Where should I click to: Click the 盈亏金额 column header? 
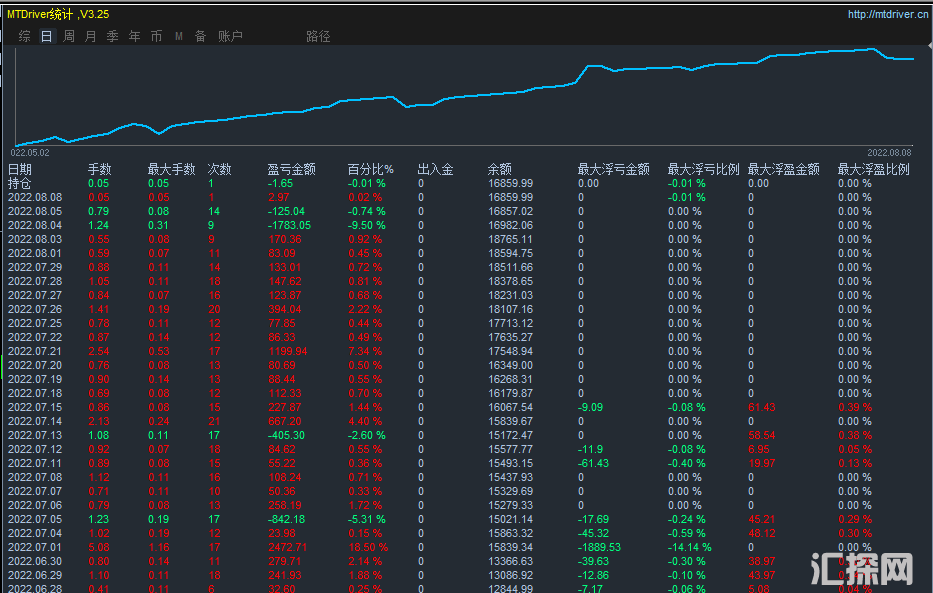[x=291, y=169]
